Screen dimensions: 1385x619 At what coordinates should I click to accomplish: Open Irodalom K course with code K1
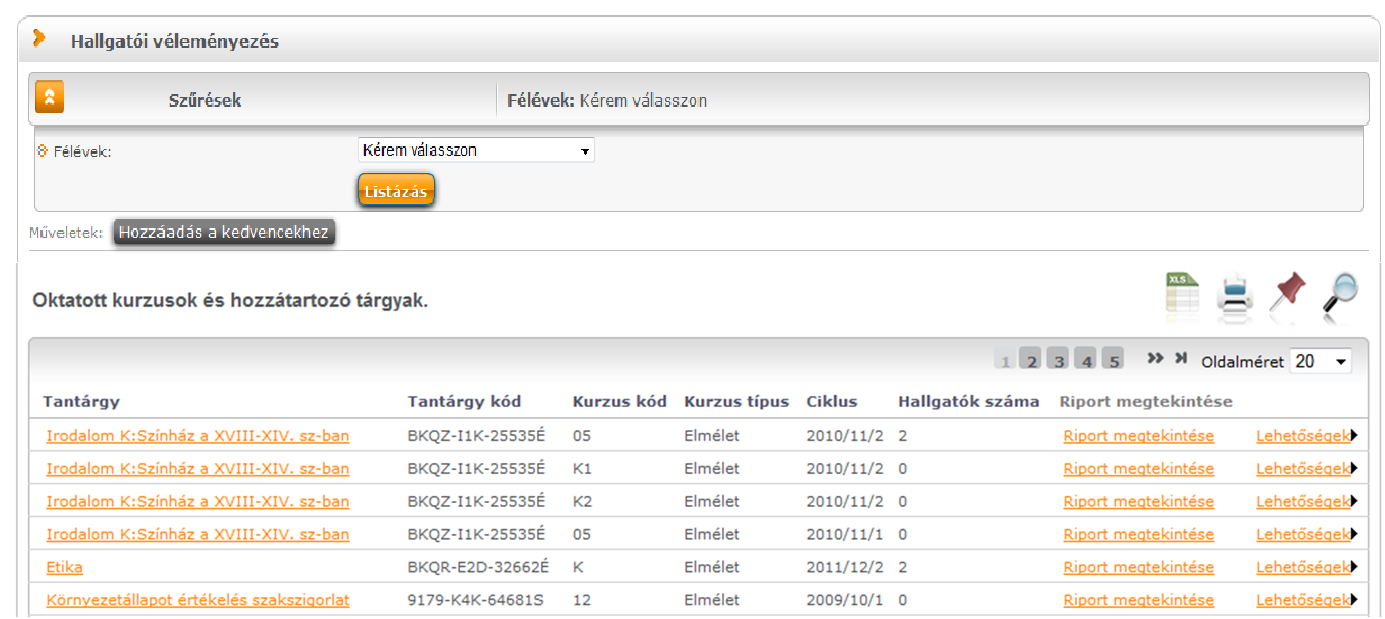(x=198, y=469)
